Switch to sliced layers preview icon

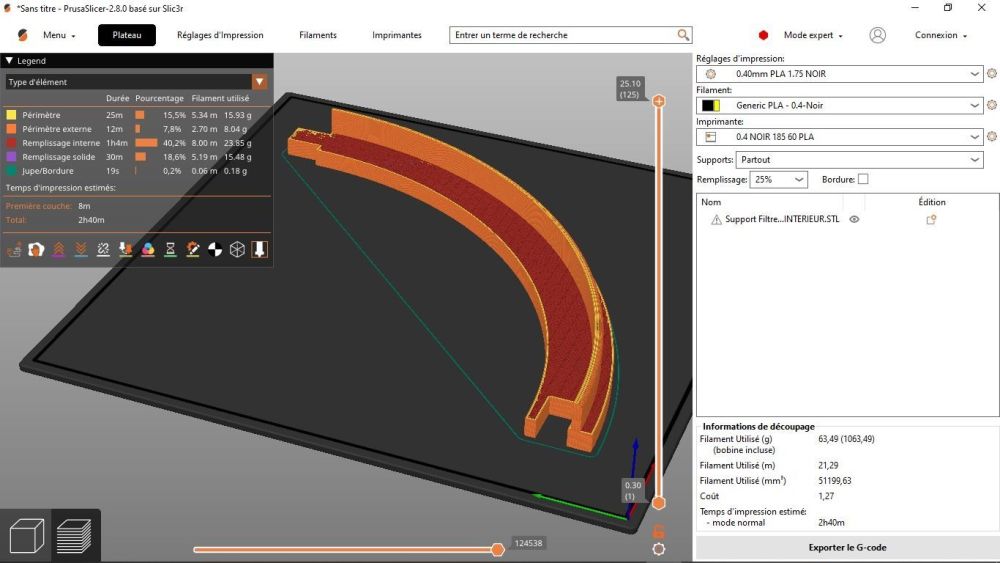73,534
